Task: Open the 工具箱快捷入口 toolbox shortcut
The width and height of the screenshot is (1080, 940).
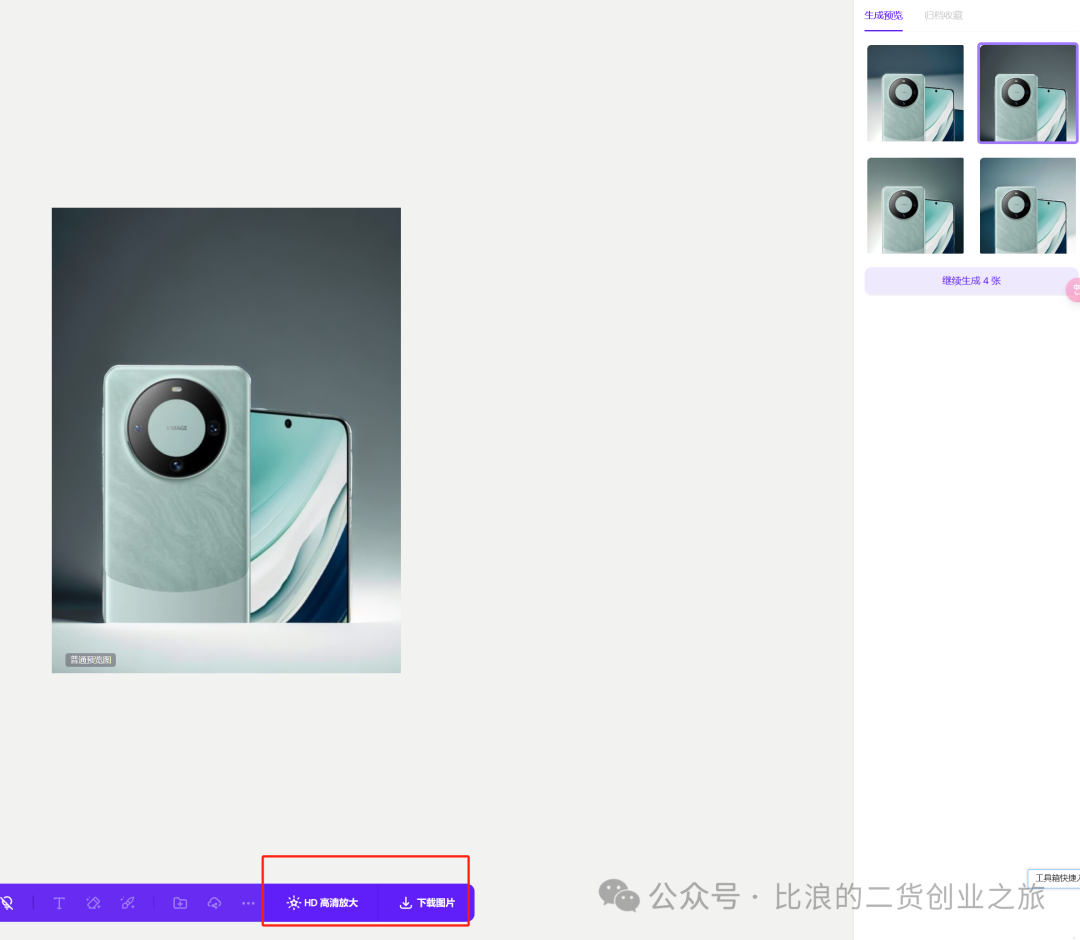Action: point(1055,878)
